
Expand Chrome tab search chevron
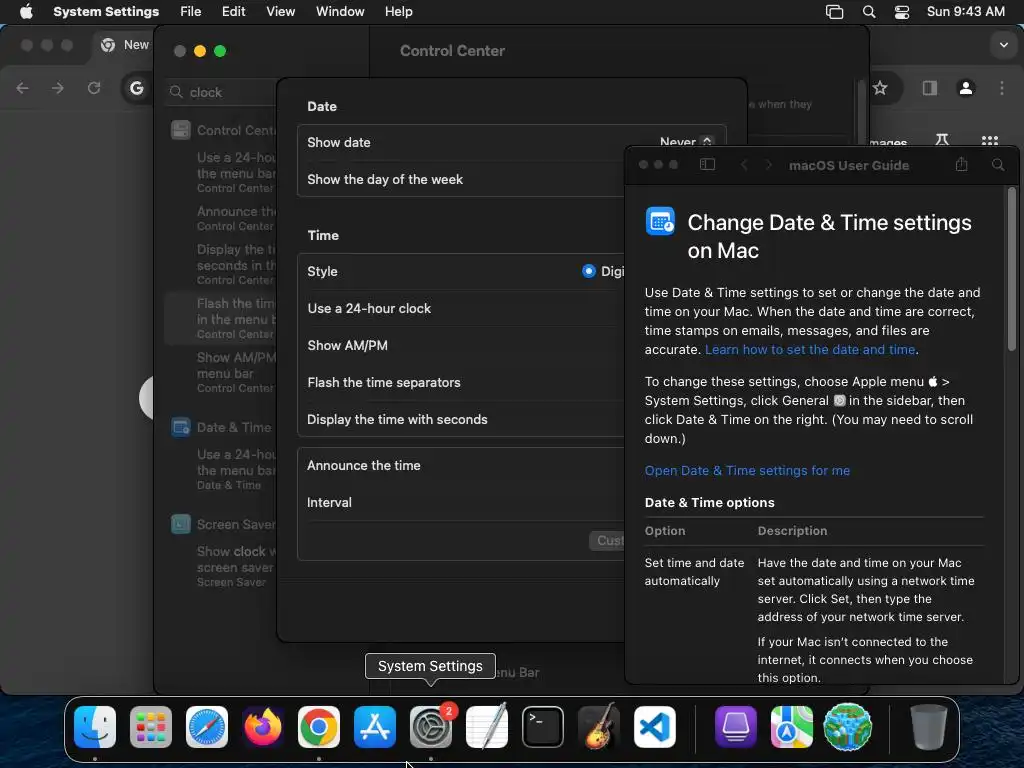(x=1004, y=45)
